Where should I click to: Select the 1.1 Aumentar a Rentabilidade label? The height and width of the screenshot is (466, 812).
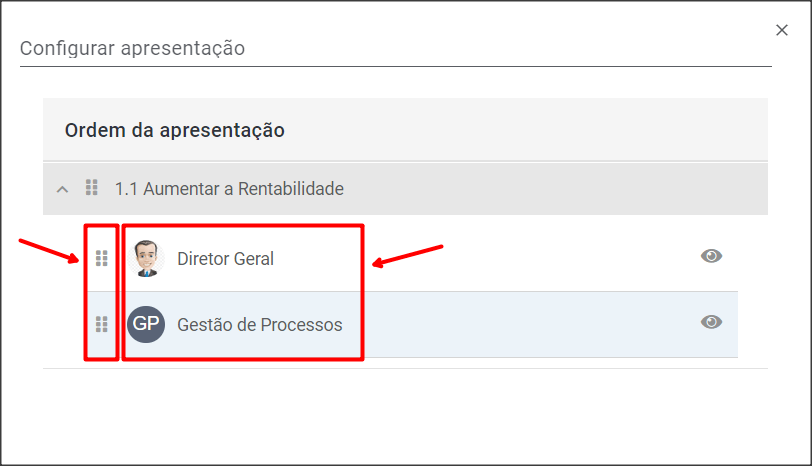(229, 188)
